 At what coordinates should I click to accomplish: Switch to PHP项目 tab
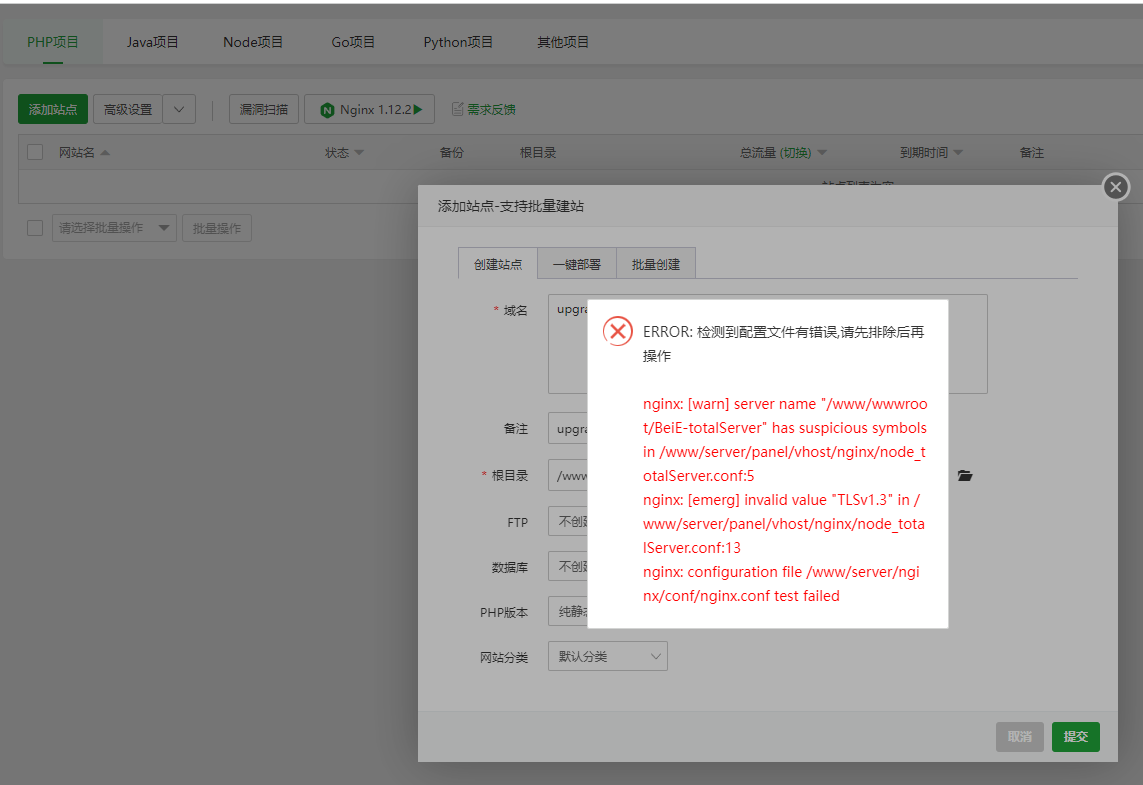pos(52,42)
